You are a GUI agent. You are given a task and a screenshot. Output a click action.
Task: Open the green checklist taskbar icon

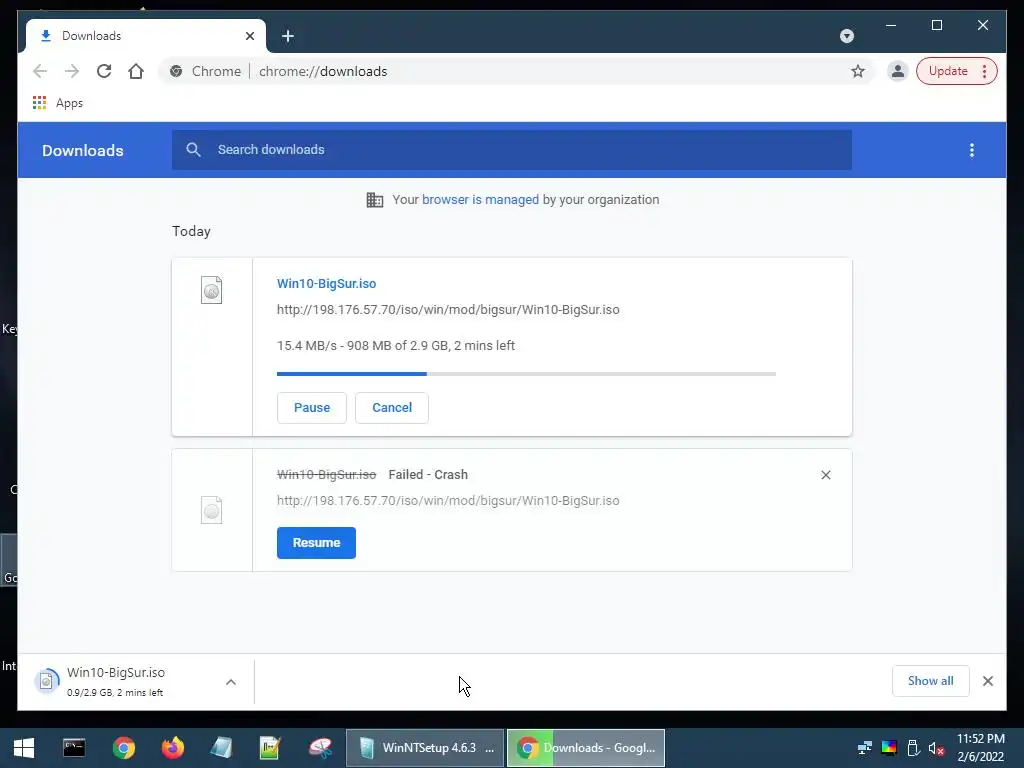[270, 748]
